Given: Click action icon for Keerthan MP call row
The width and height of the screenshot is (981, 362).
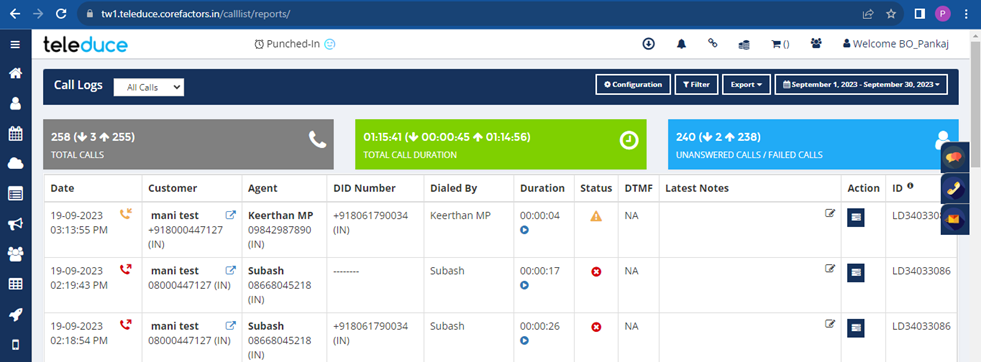Looking at the screenshot, I should pyautogui.click(x=856, y=218).
